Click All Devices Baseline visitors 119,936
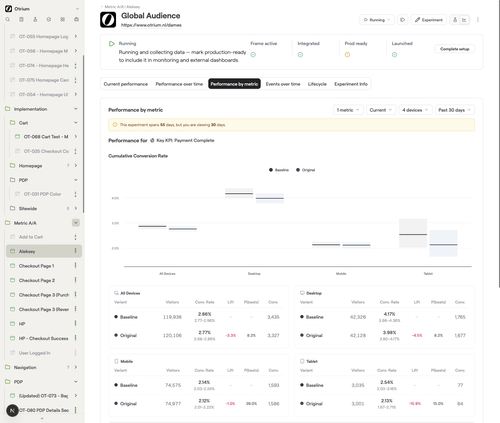The width and height of the screenshot is (500, 423). 172,317
